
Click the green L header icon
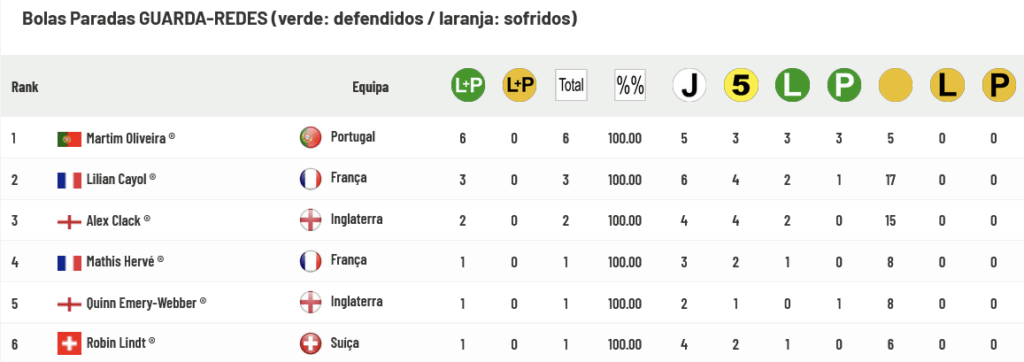point(792,86)
